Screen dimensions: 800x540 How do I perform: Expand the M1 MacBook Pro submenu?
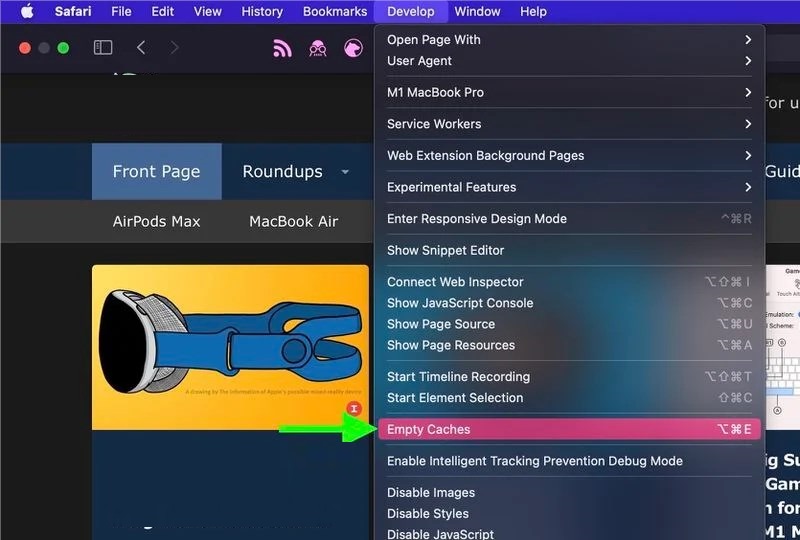pyautogui.click(x=569, y=92)
